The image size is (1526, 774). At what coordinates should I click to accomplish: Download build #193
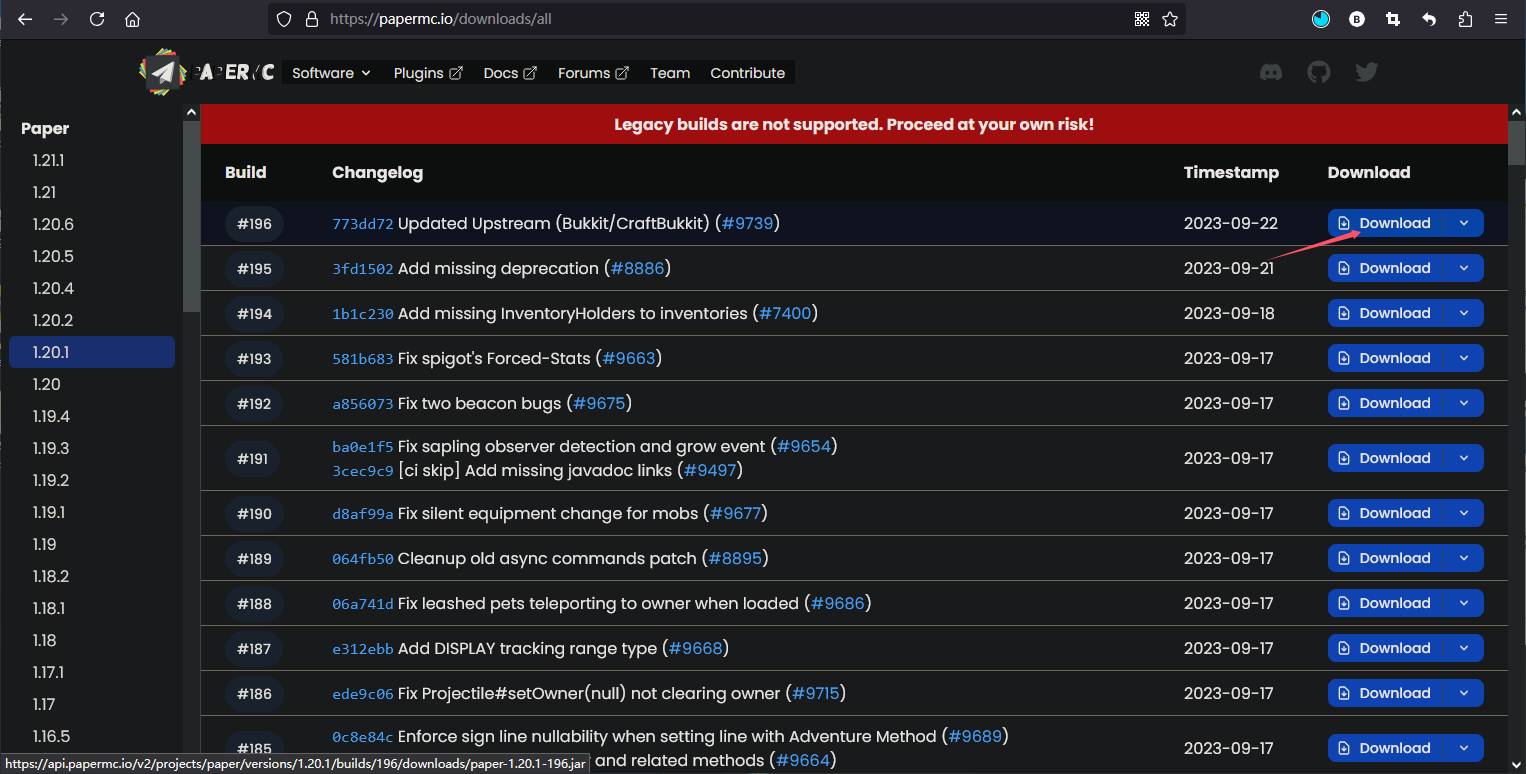1386,358
